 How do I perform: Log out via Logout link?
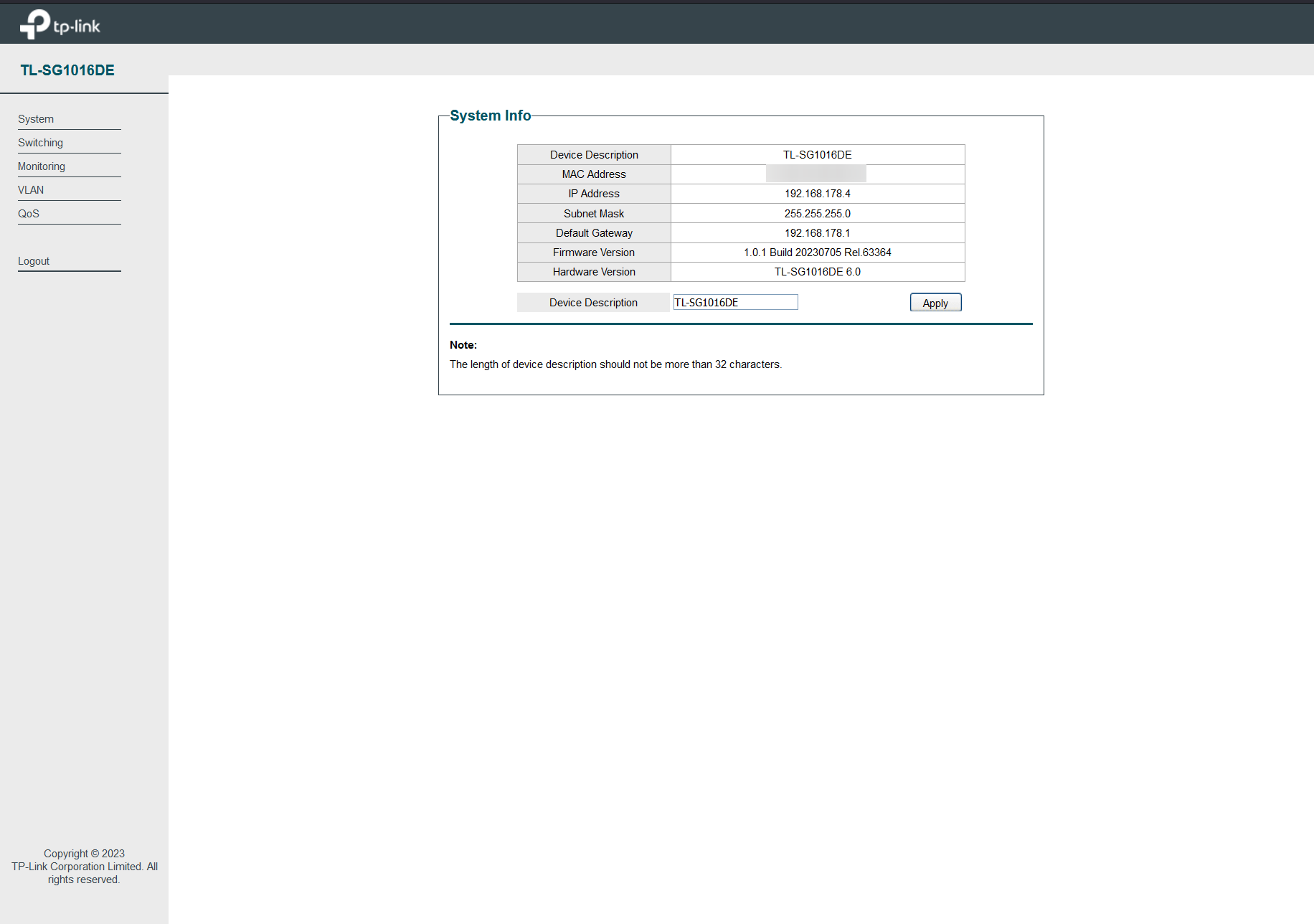pos(34,261)
